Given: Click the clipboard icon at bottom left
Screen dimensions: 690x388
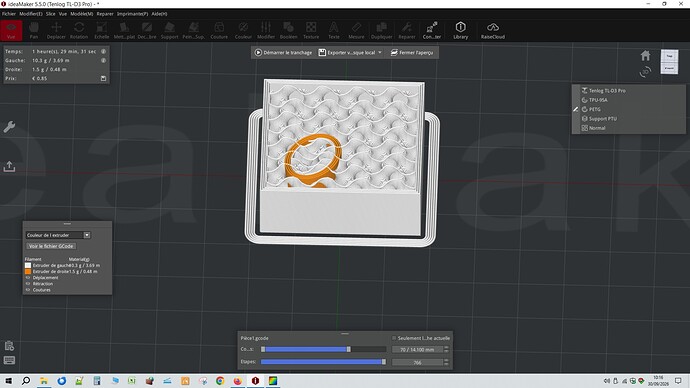Looking at the screenshot, I should 9,345.
